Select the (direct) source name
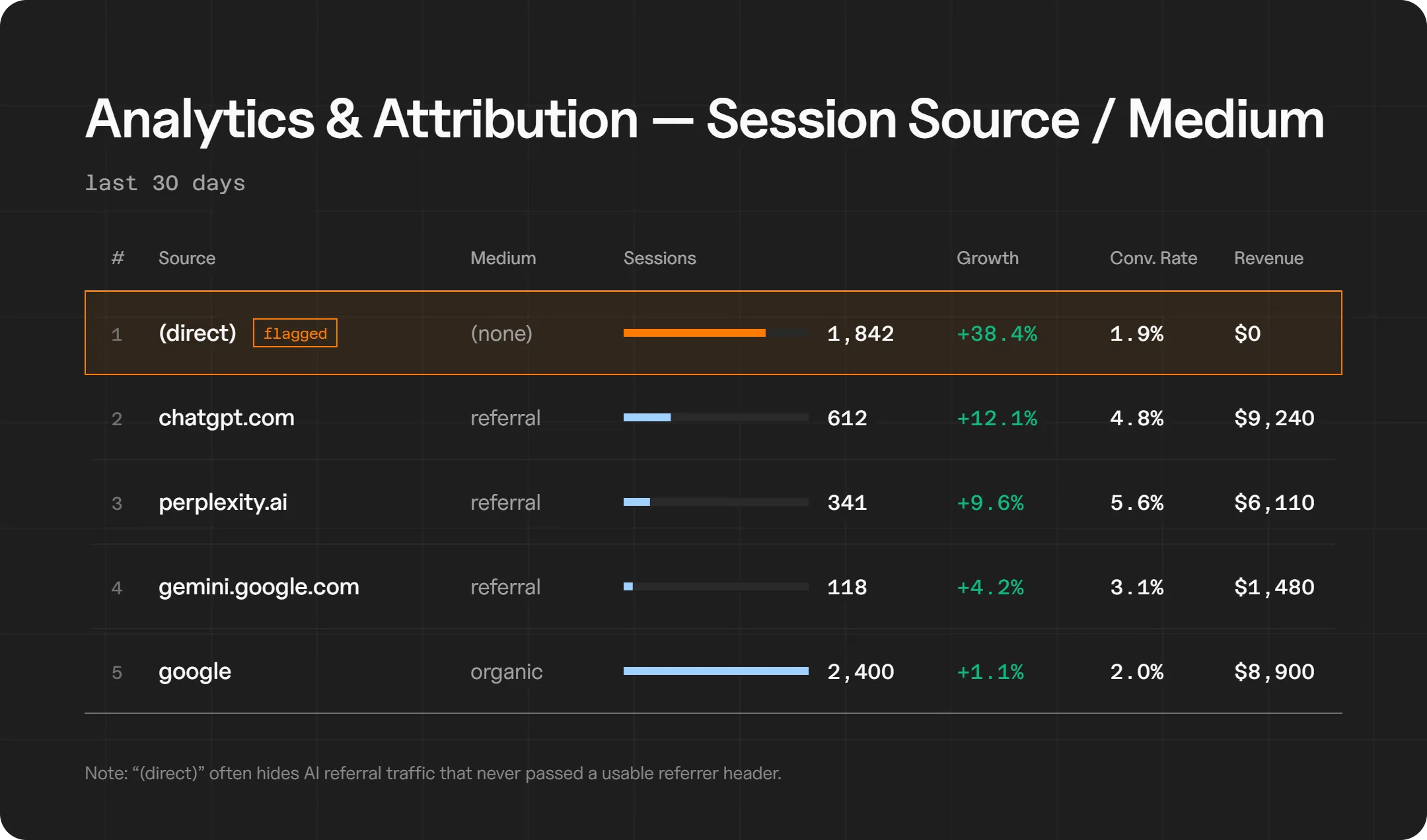The height and width of the screenshot is (840, 1427). pyautogui.click(x=197, y=333)
